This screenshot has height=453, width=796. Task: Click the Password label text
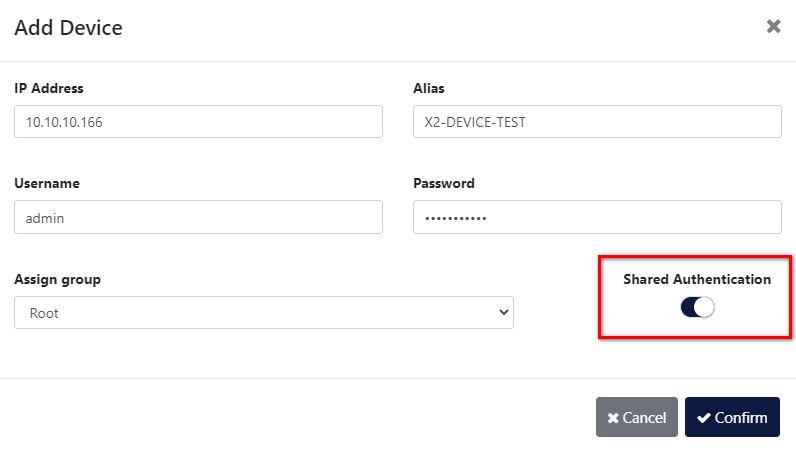[444, 183]
